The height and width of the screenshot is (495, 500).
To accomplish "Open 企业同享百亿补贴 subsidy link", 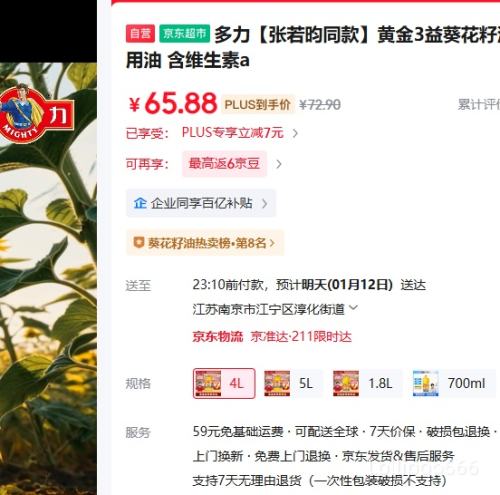I will [x=201, y=203].
